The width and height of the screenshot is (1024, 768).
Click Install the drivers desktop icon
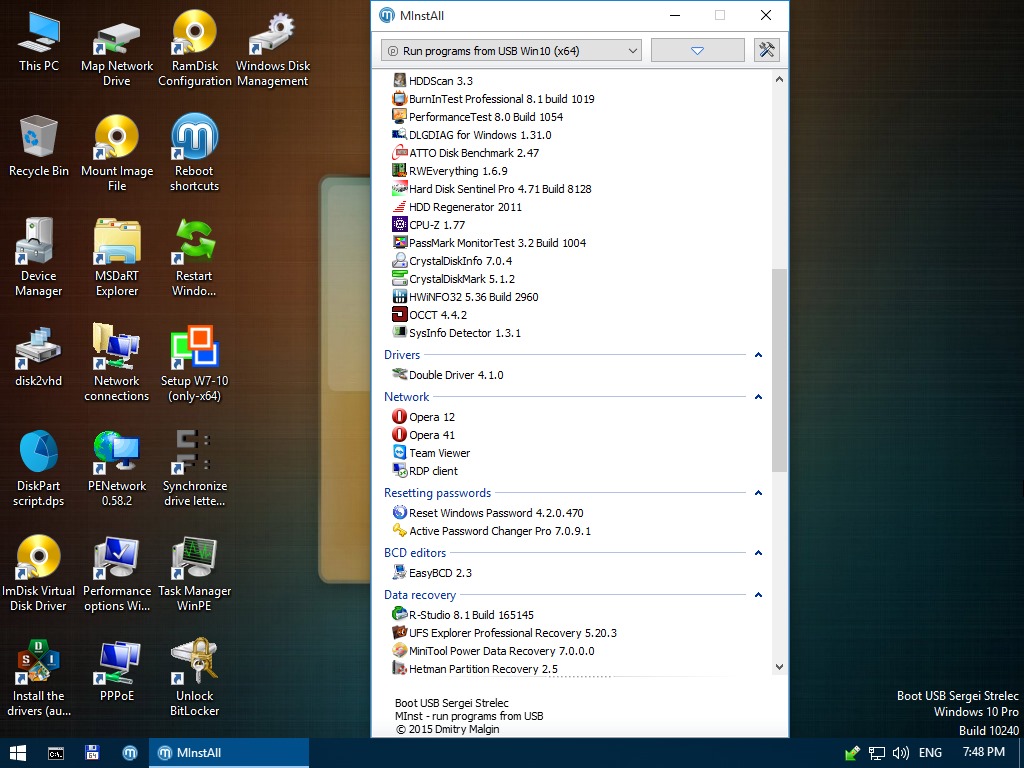coord(39,679)
